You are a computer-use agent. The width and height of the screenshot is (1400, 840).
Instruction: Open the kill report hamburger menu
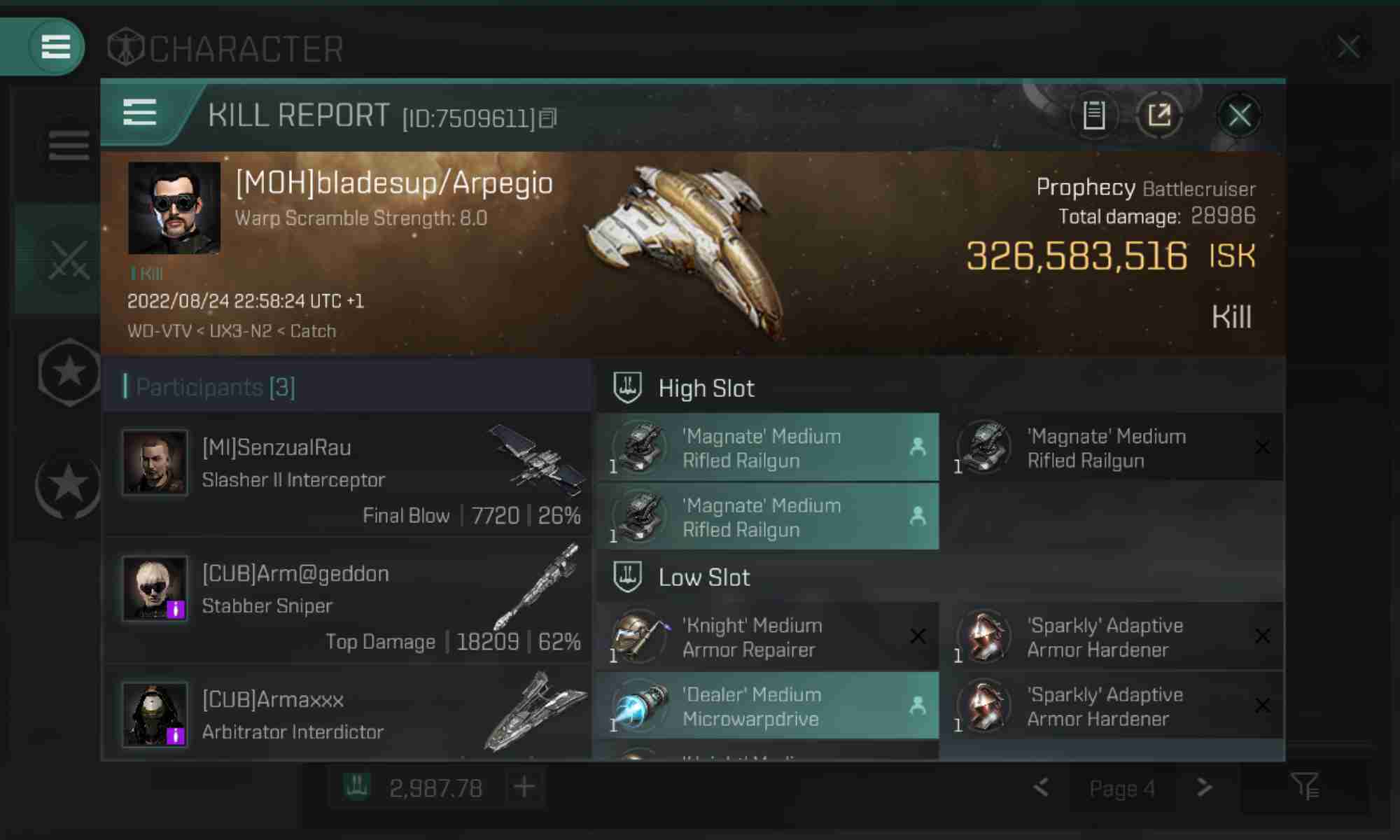click(139, 113)
